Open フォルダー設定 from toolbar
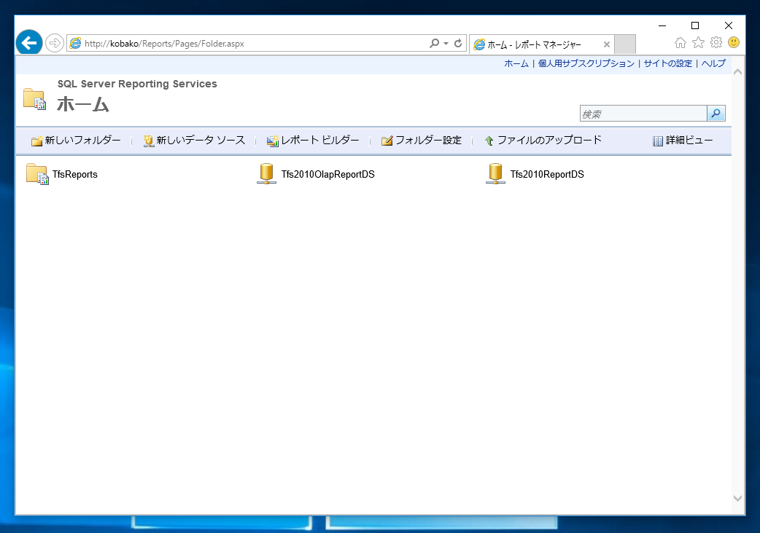The width and height of the screenshot is (760, 533). point(428,141)
